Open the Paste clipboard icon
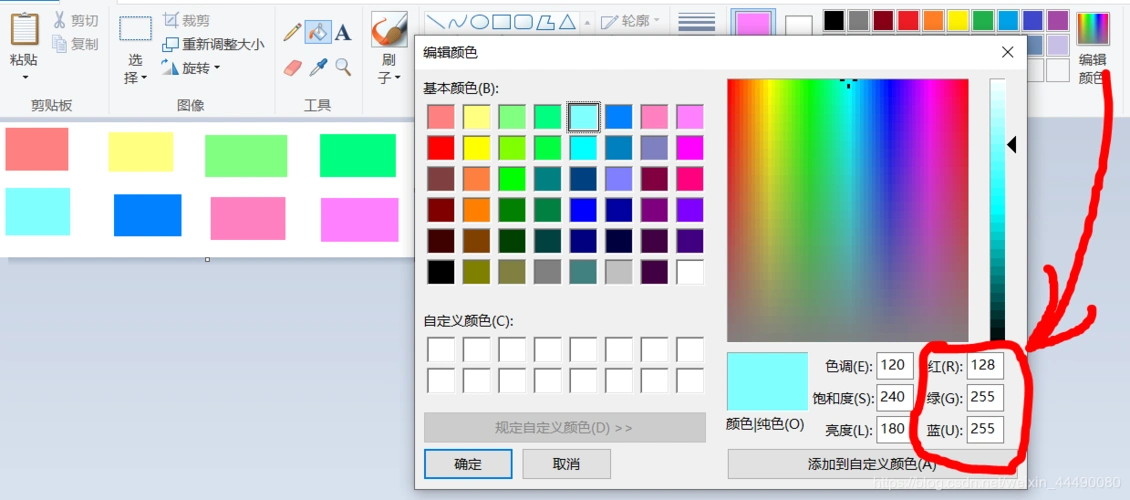 [x=25, y=29]
